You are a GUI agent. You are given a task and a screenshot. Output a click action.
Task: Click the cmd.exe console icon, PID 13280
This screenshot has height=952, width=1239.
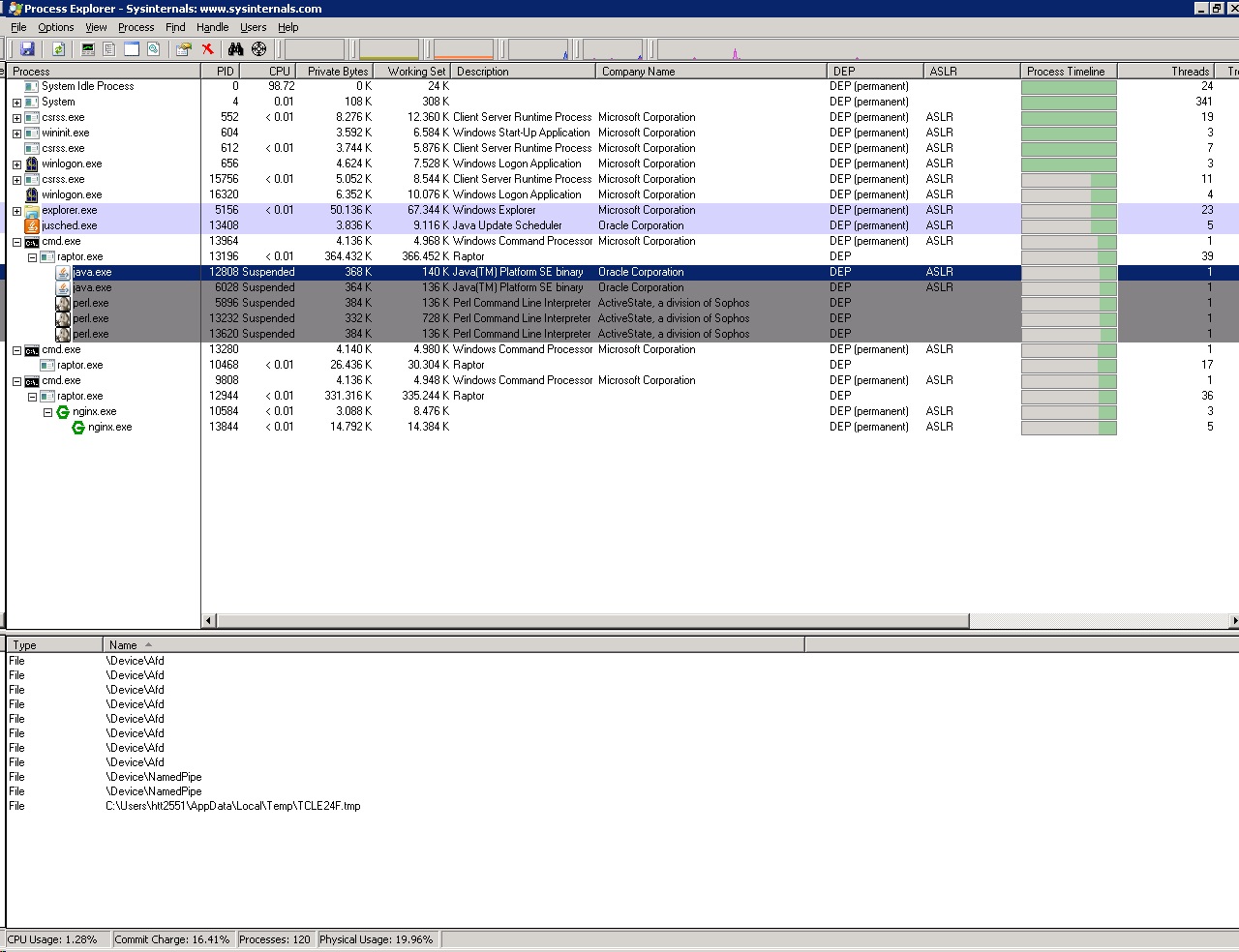(x=32, y=349)
